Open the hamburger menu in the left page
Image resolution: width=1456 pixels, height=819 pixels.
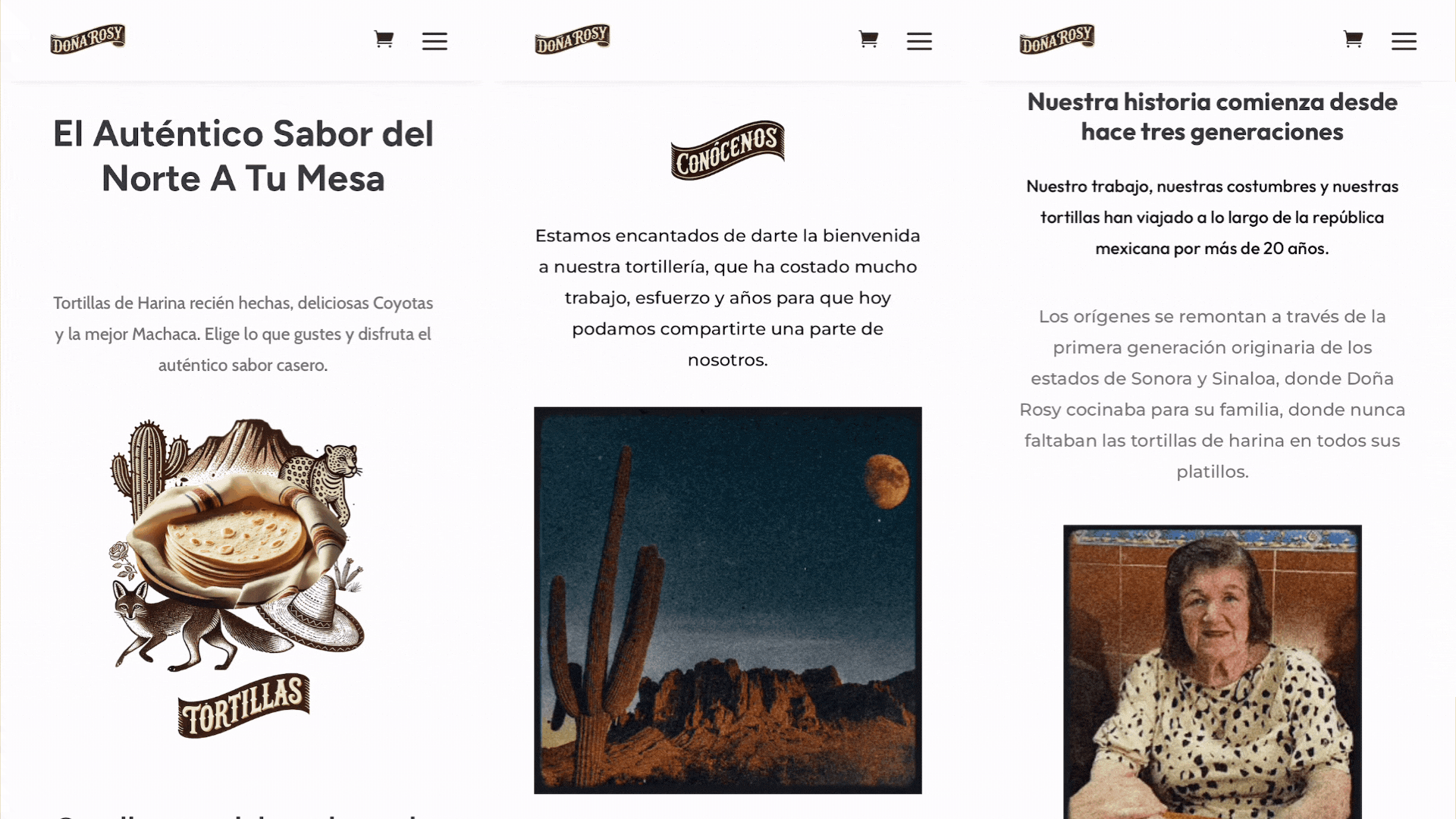pyautogui.click(x=435, y=41)
